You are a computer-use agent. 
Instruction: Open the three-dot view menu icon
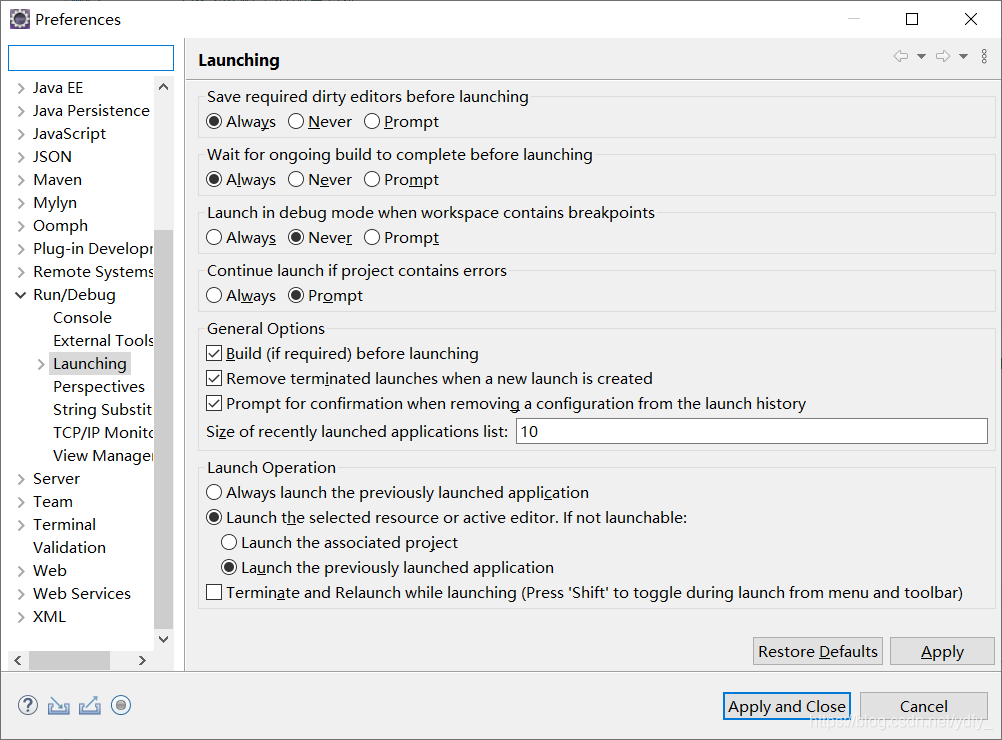point(984,56)
